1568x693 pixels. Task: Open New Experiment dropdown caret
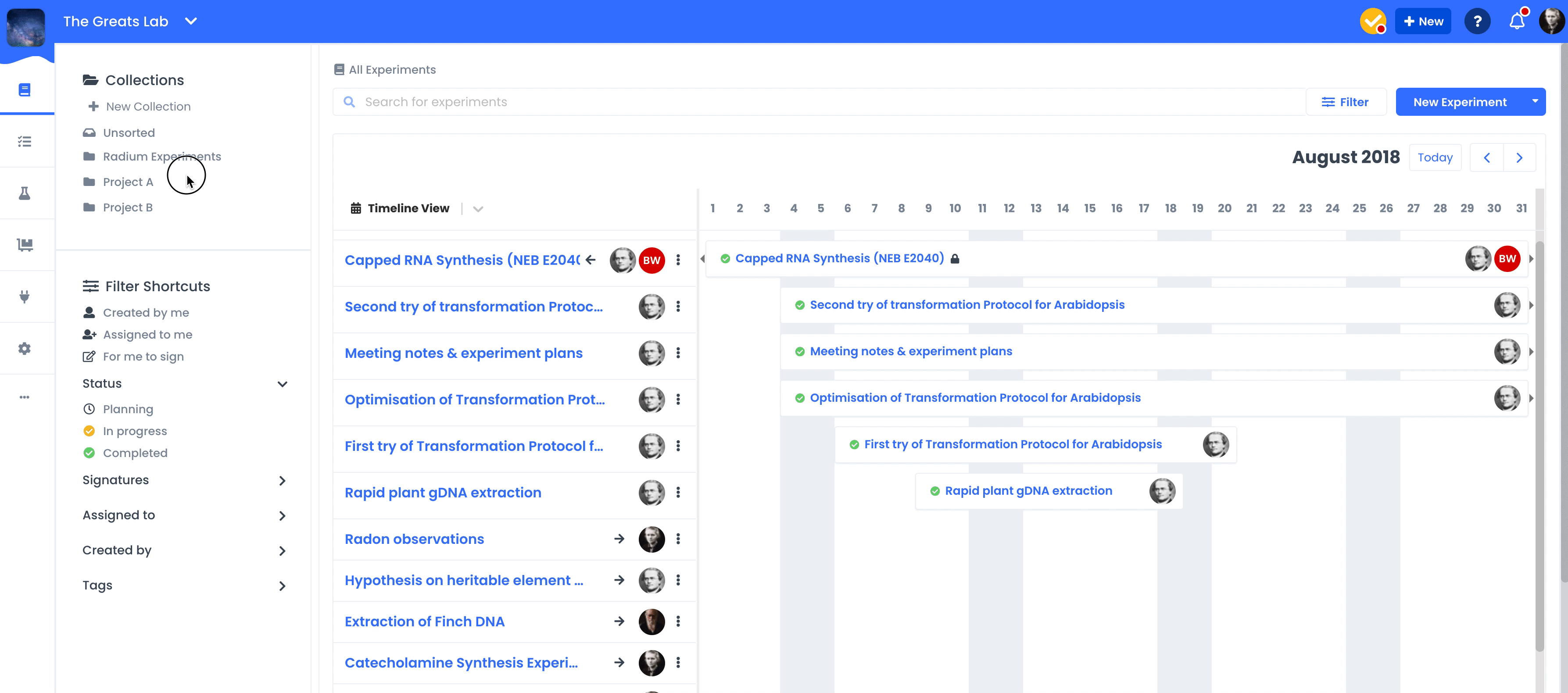pyautogui.click(x=1535, y=102)
